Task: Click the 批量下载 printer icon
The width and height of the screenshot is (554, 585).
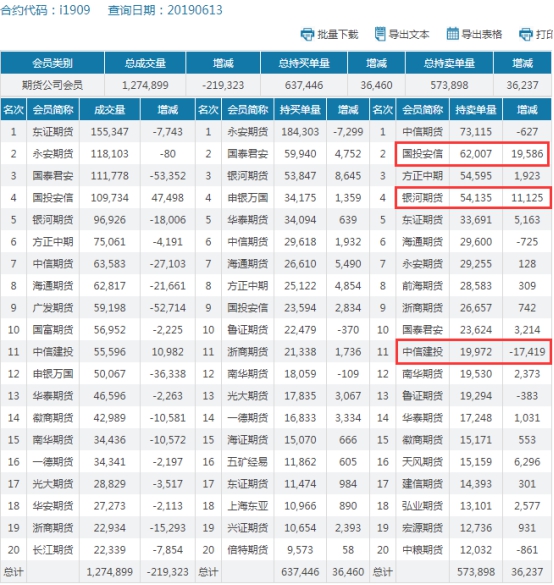Action: (x=307, y=34)
